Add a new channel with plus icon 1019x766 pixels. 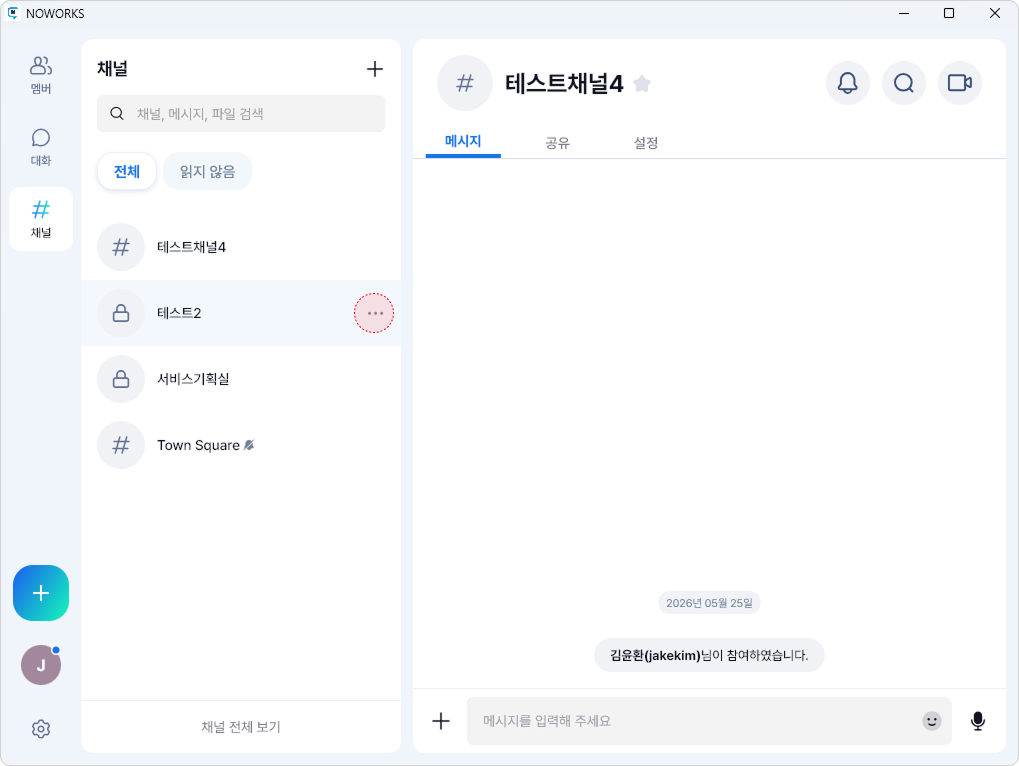(x=374, y=69)
